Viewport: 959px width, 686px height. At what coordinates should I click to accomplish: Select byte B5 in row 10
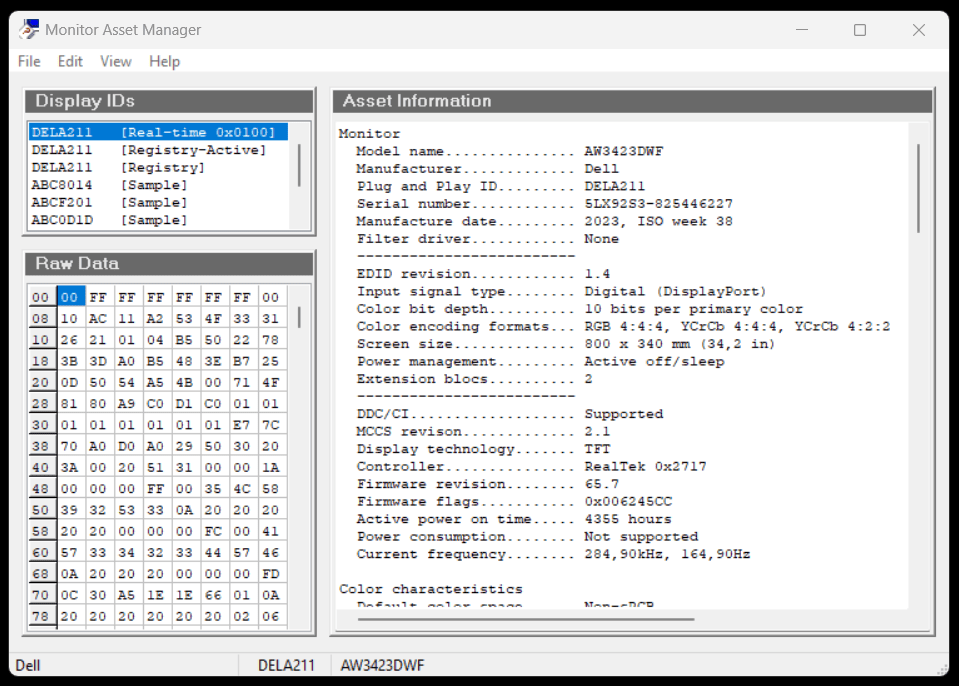(184, 340)
